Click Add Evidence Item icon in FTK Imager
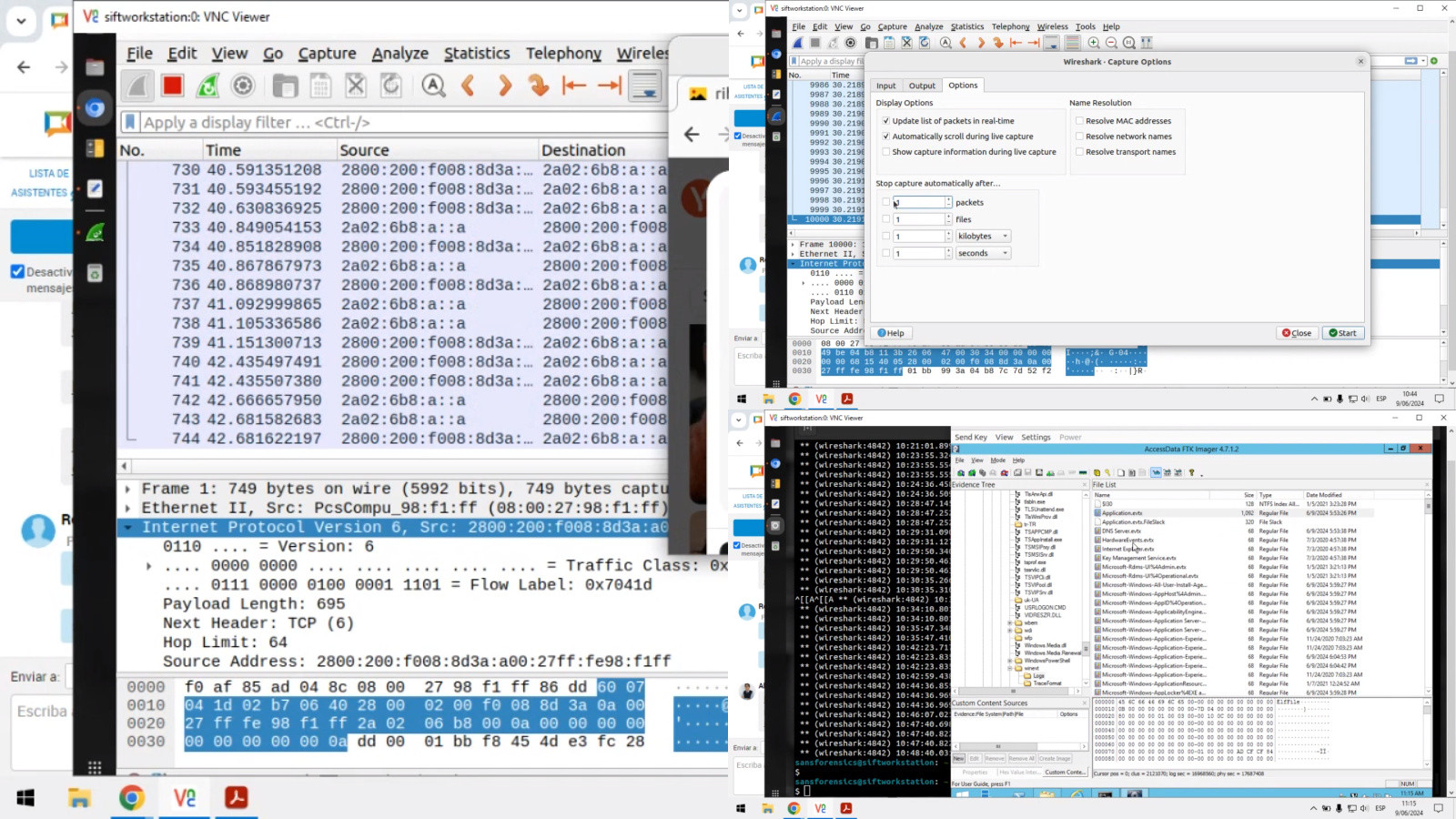Viewport: 1456px width, 819px height. coord(961,472)
